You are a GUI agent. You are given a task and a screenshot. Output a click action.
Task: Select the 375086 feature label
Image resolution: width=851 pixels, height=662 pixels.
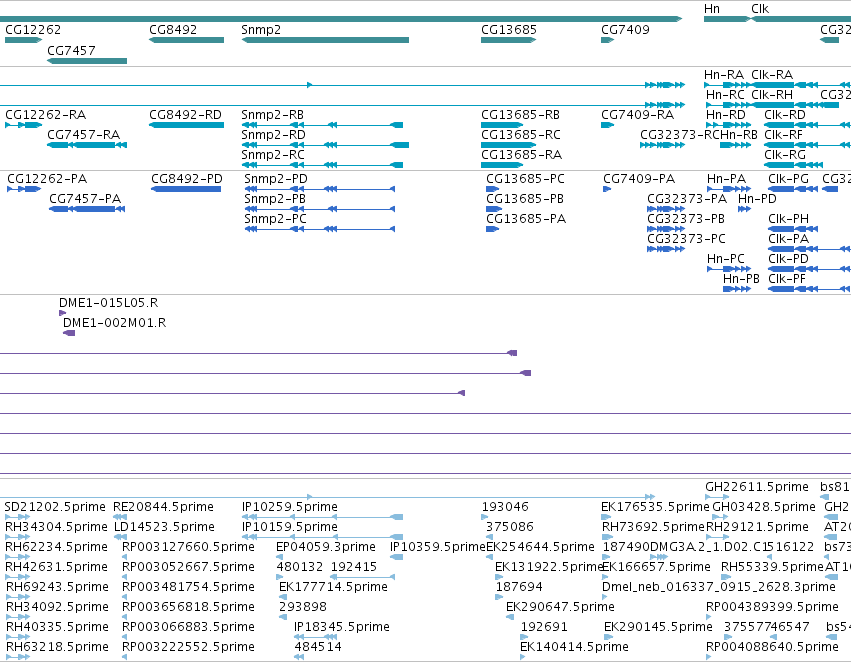coord(510,527)
